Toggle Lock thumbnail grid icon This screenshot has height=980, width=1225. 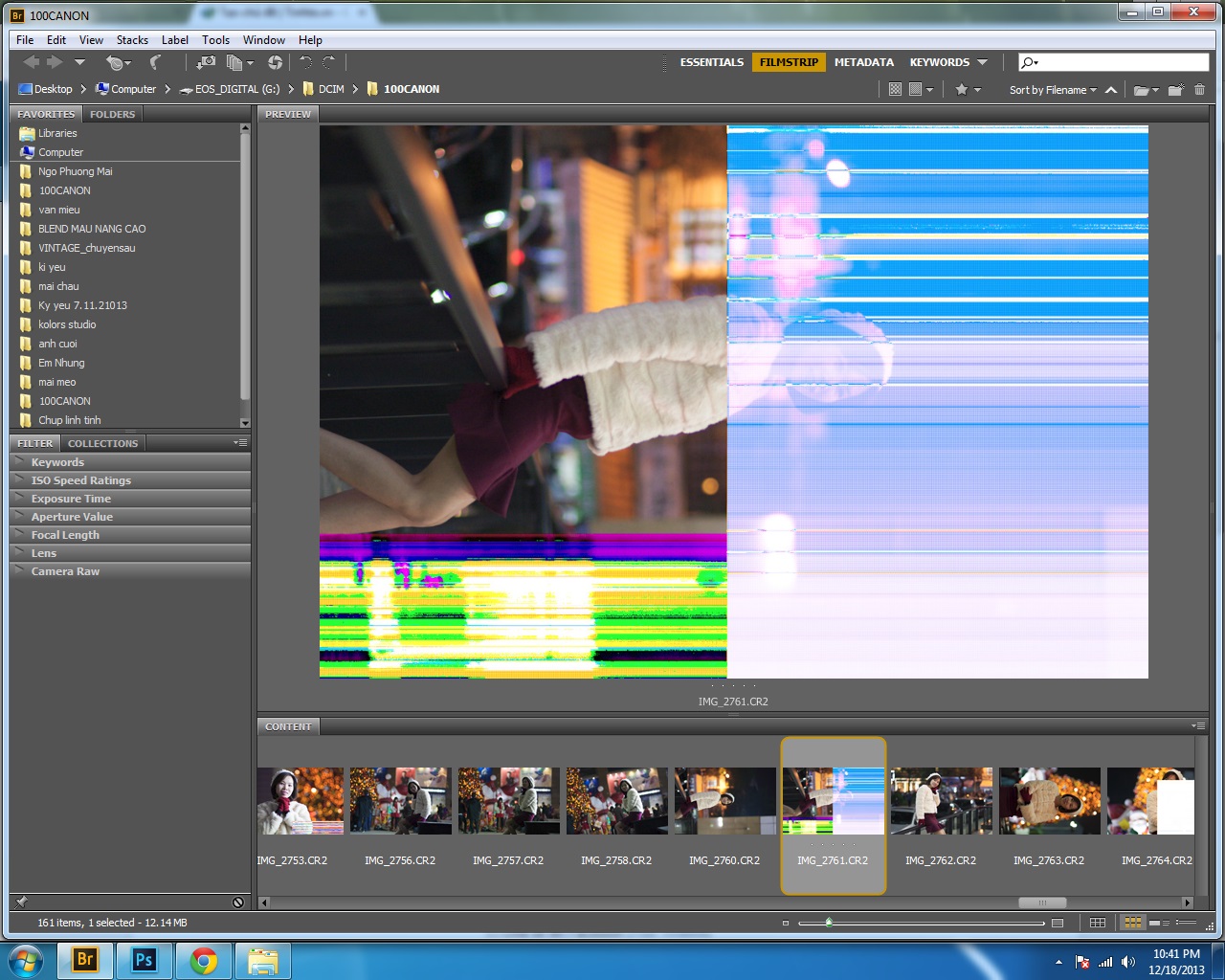[x=1098, y=923]
